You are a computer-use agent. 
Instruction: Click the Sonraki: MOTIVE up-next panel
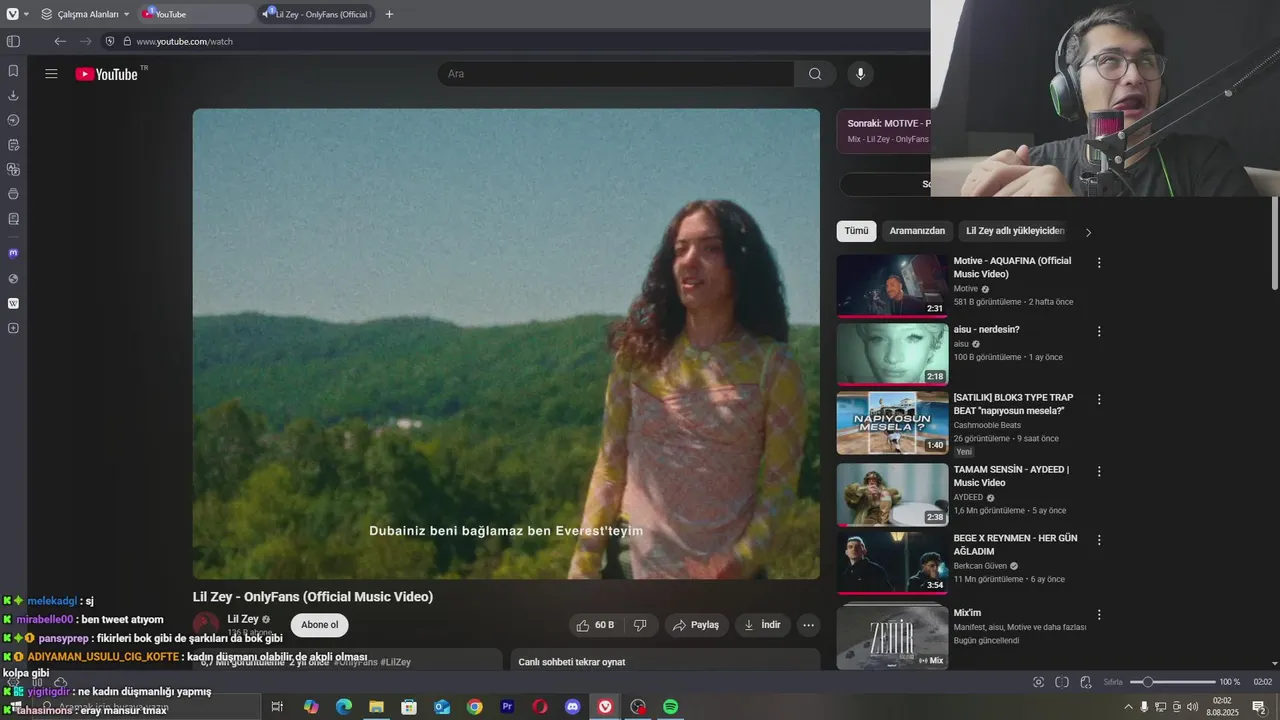coord(885,131)
